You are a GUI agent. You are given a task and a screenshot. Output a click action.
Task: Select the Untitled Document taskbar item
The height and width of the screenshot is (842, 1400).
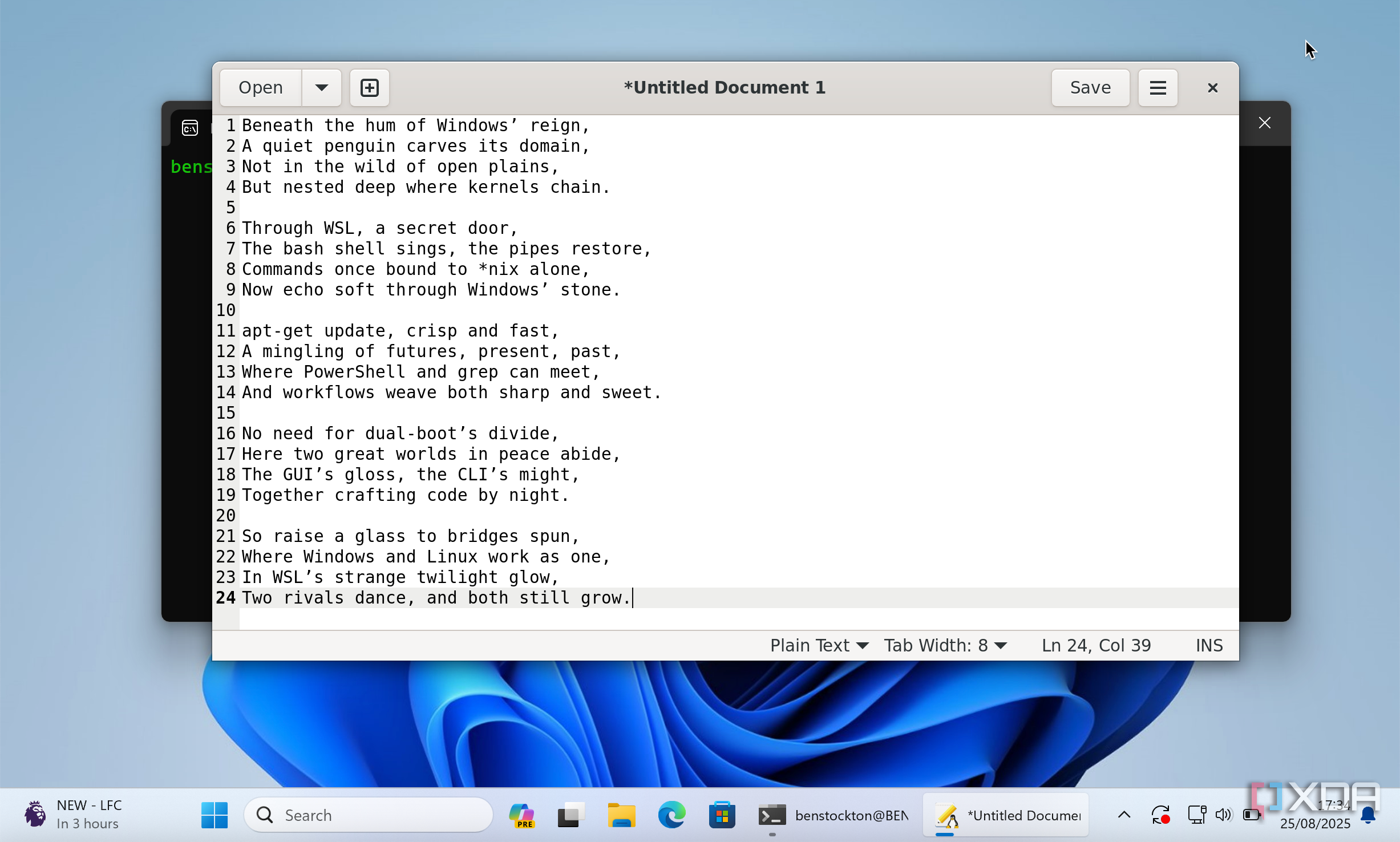point(1006,815)
